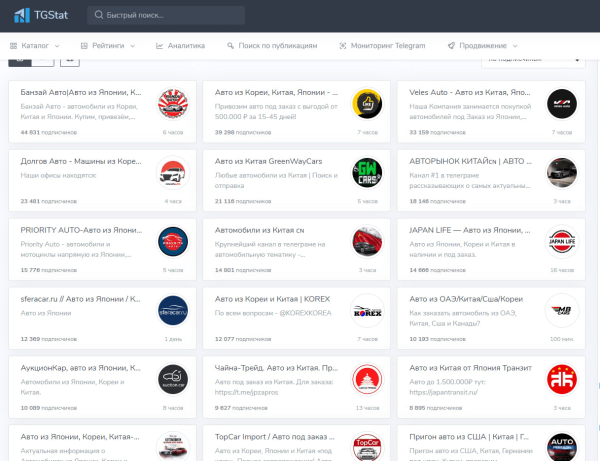Open Мониторинг Telegram section

pos(381,46)
